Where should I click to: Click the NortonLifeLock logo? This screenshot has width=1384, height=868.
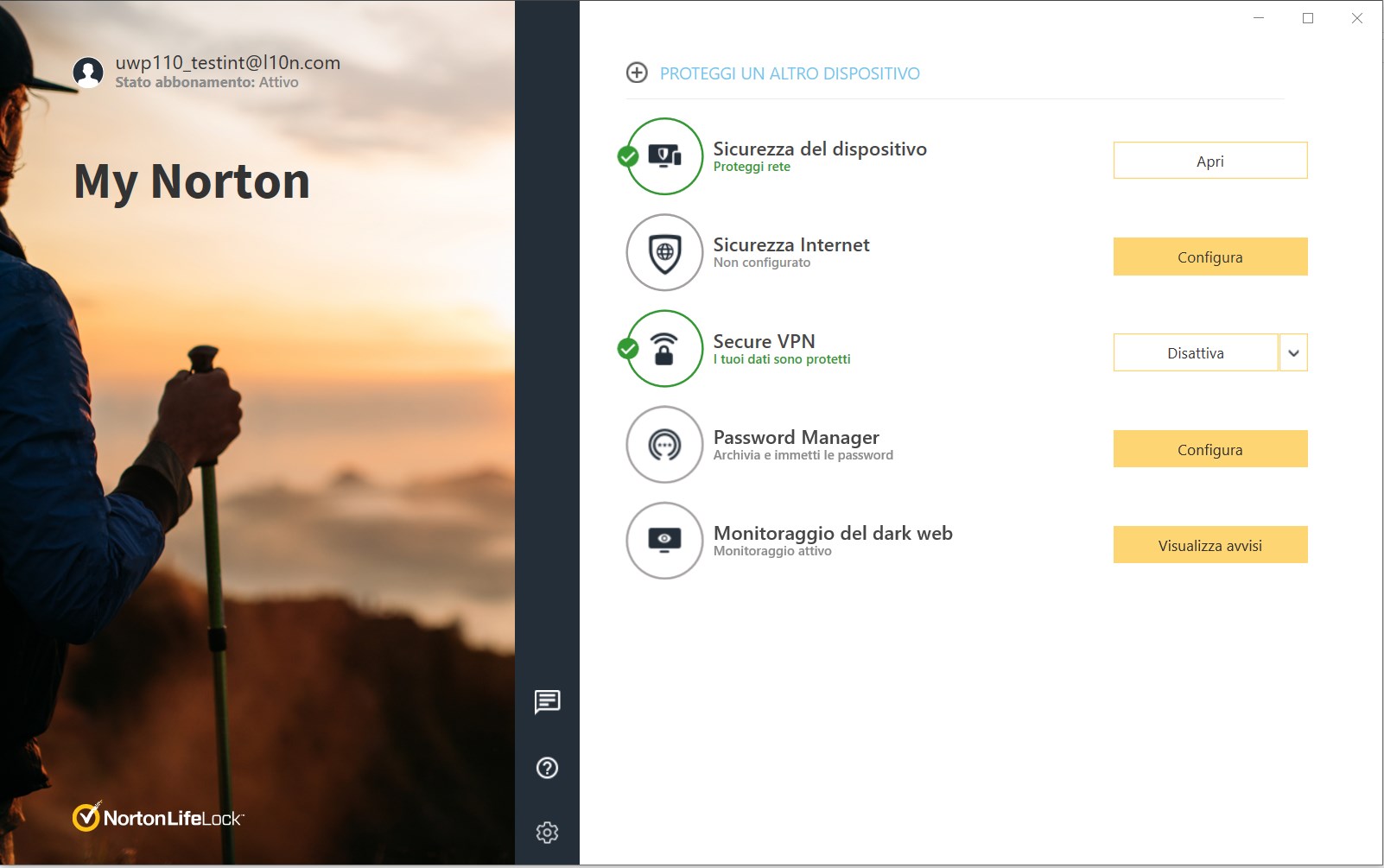tap(158, 817)
